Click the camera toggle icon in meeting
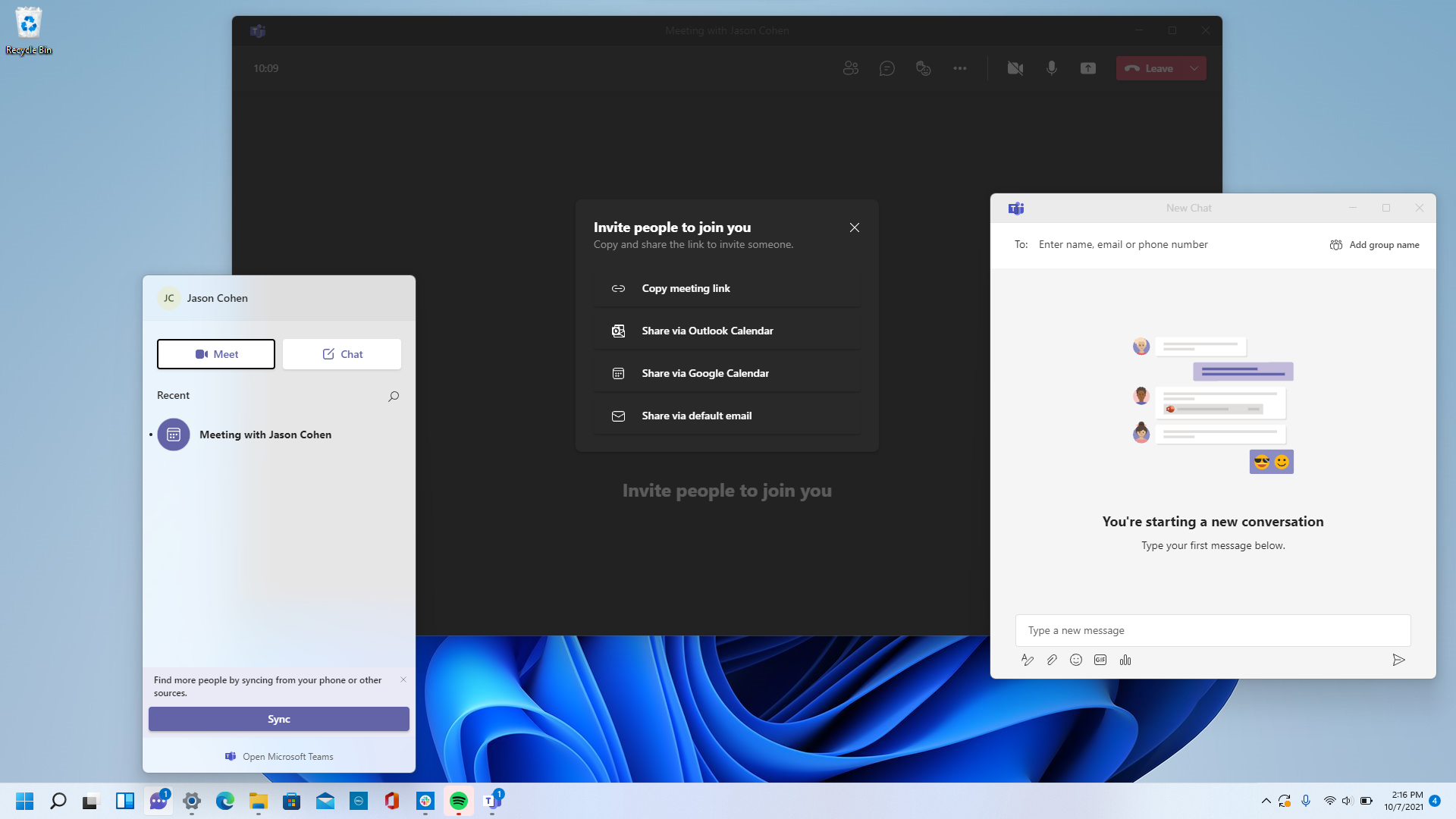The width and height of the screenshot is (1456, 819). pyautogui.click(x=1015, y=68)
